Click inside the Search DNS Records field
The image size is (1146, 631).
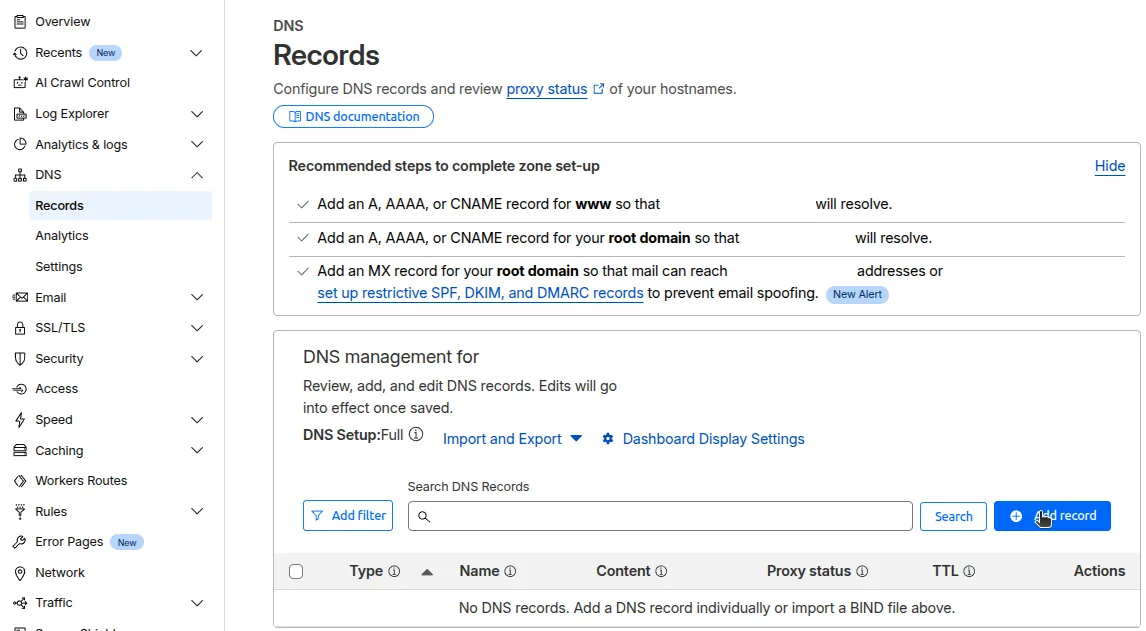click(658, 516)
